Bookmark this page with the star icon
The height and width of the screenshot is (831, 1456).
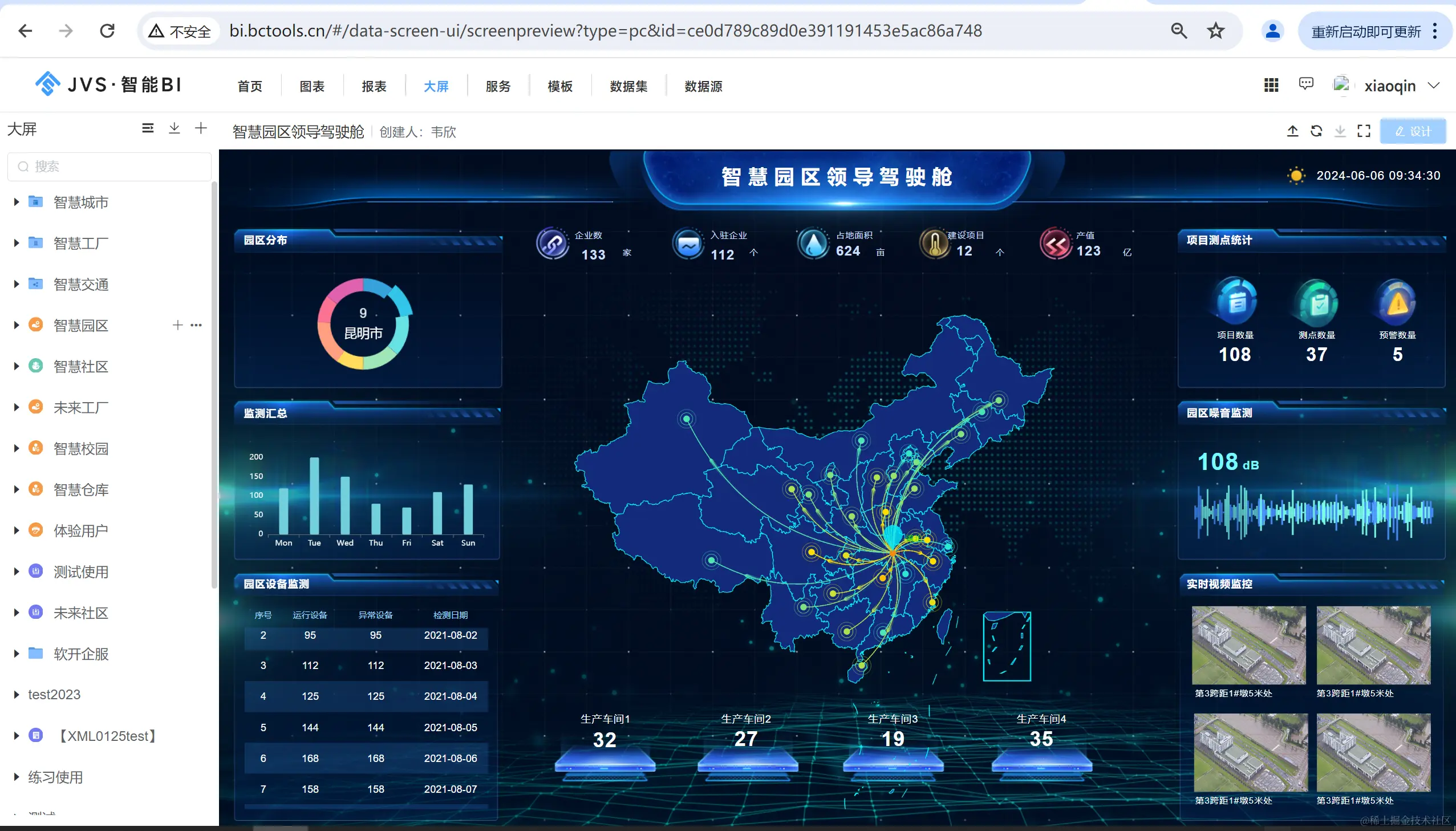point(1215,31)
